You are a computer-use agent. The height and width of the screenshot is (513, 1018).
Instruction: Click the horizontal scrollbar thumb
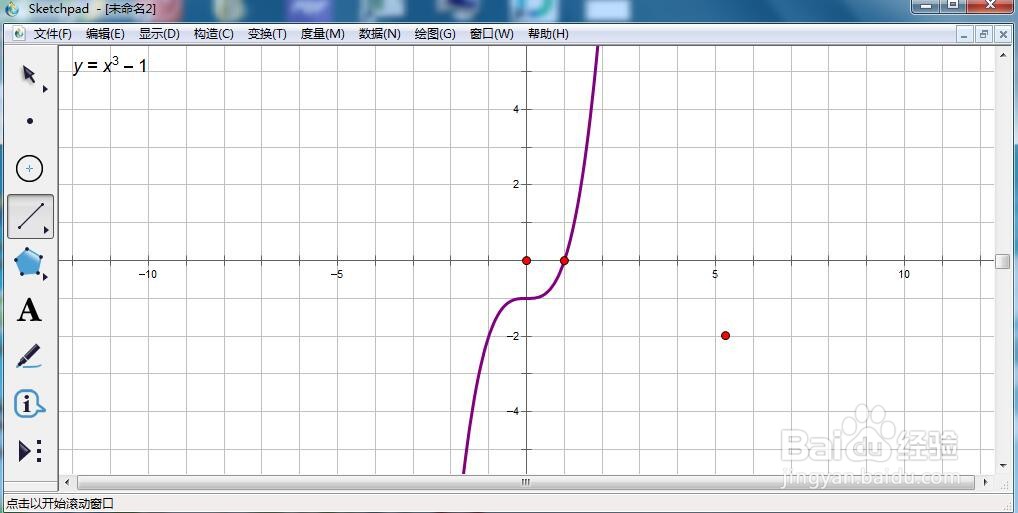[x=525, y=482]
